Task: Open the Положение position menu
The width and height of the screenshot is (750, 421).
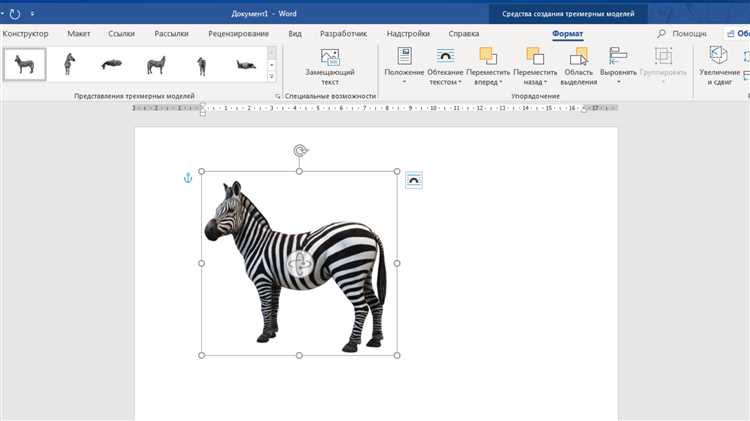Action: [405, 64]
